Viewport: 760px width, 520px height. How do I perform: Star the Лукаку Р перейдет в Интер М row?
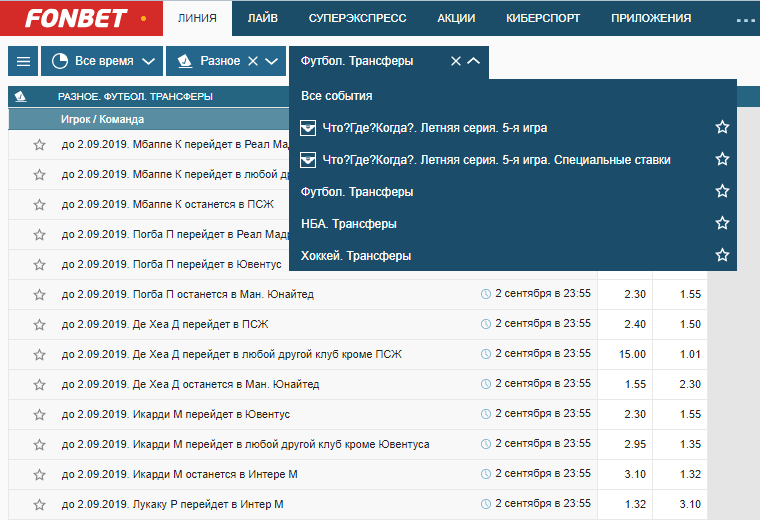coord(39,505)
